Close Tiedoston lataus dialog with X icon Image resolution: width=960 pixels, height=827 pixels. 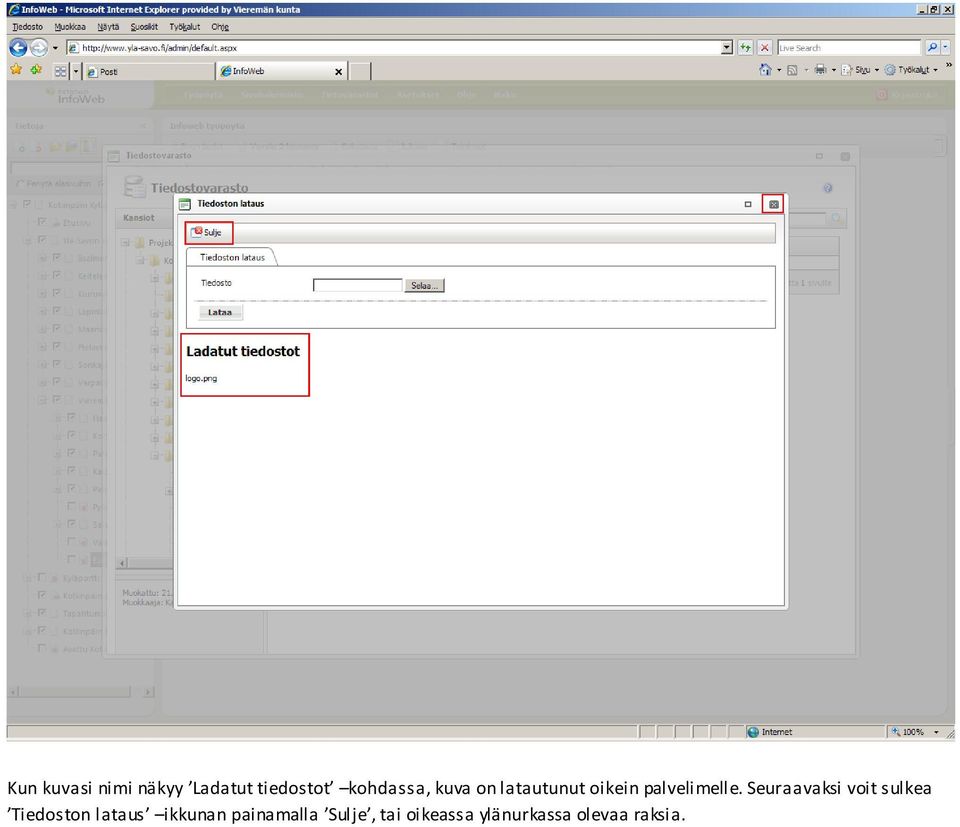[x=773, y=204]
